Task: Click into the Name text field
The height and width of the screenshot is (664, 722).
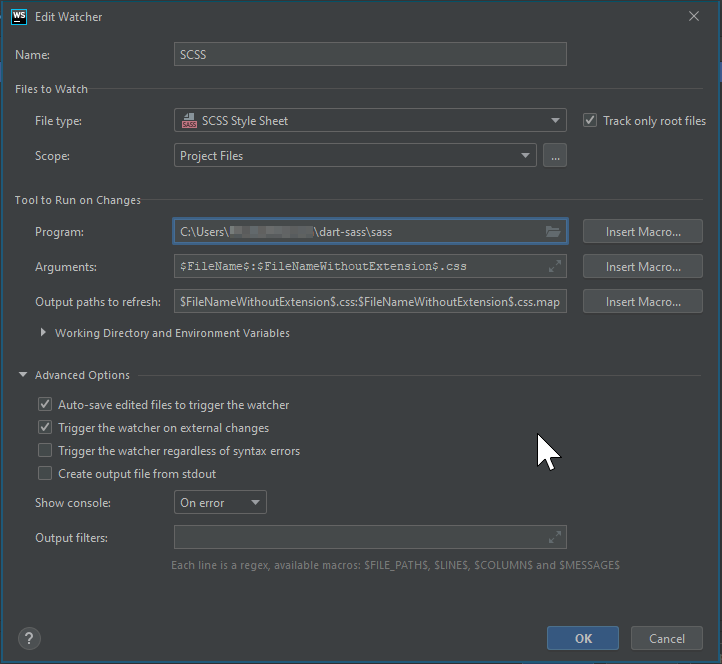Action: pos(370,54)
